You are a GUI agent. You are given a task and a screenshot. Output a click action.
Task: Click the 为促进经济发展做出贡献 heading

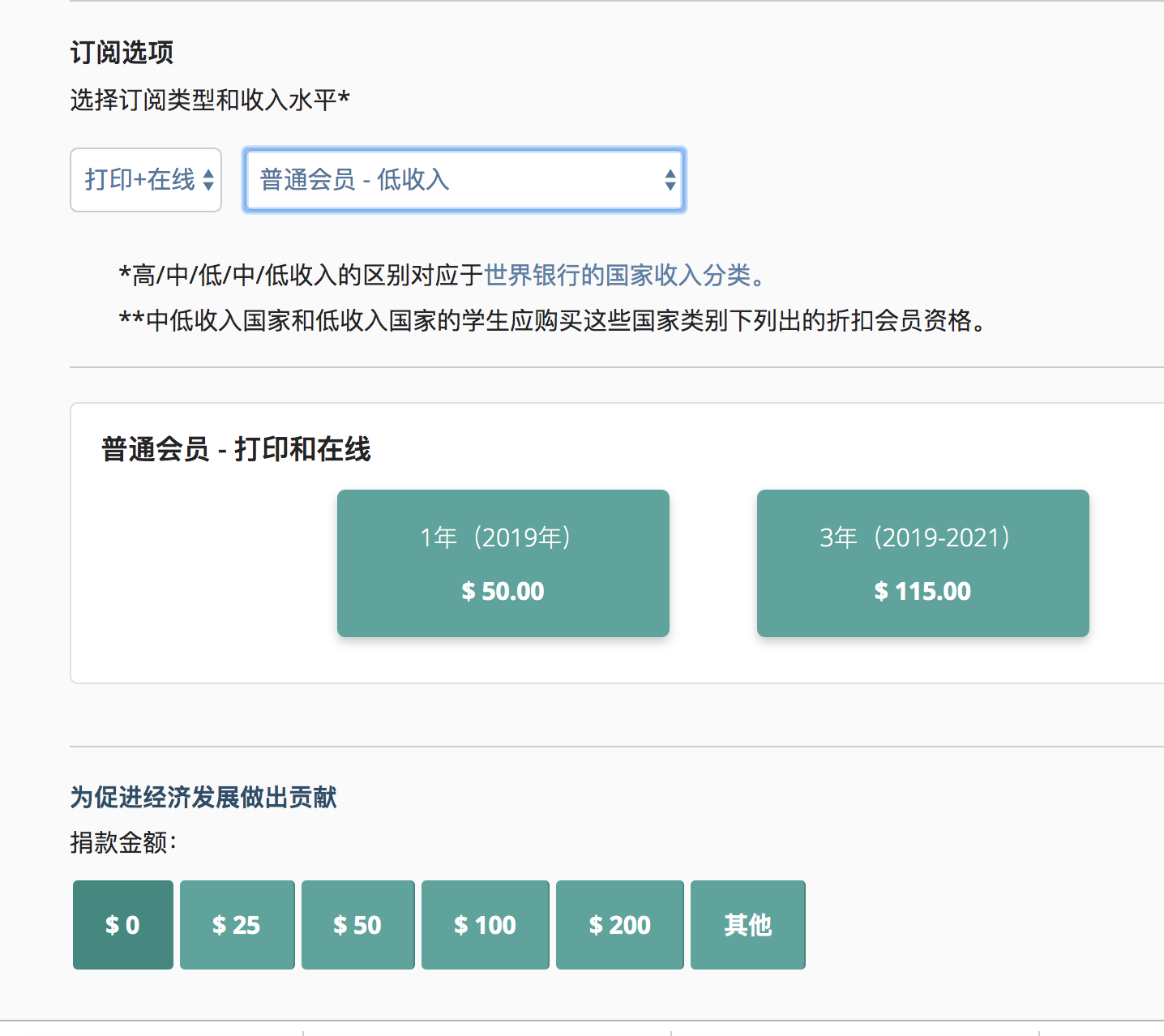click(203, 798)
